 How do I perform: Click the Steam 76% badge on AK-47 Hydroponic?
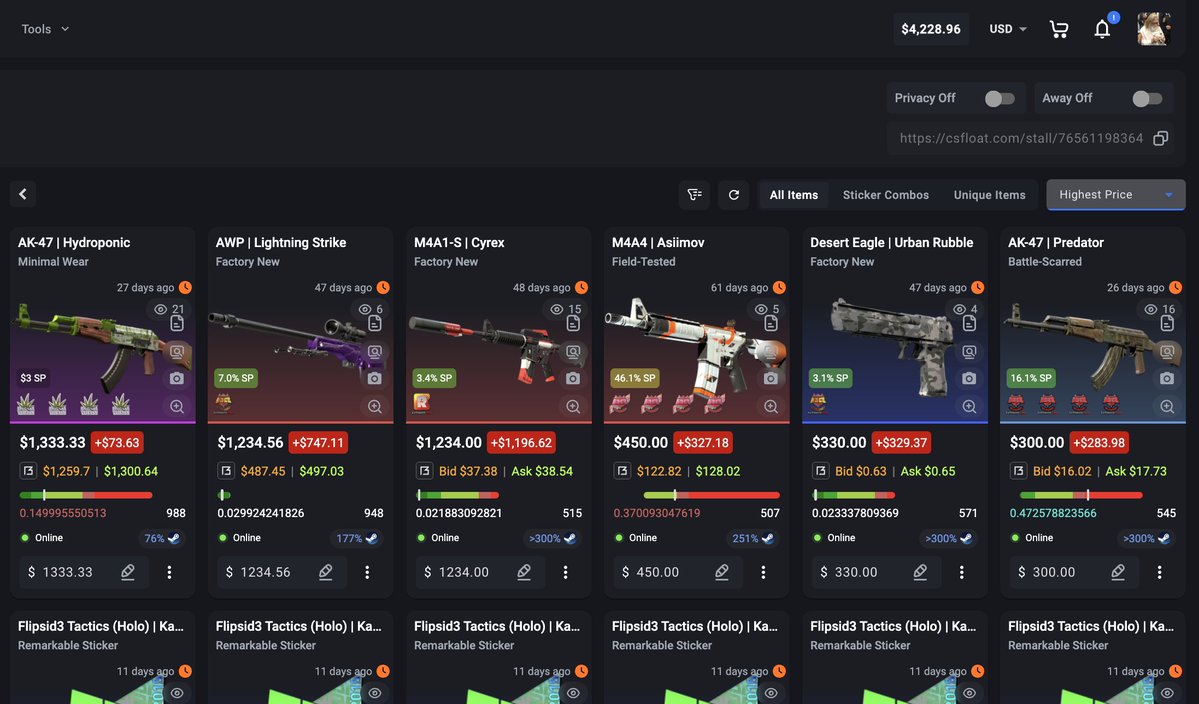(162, 538)
